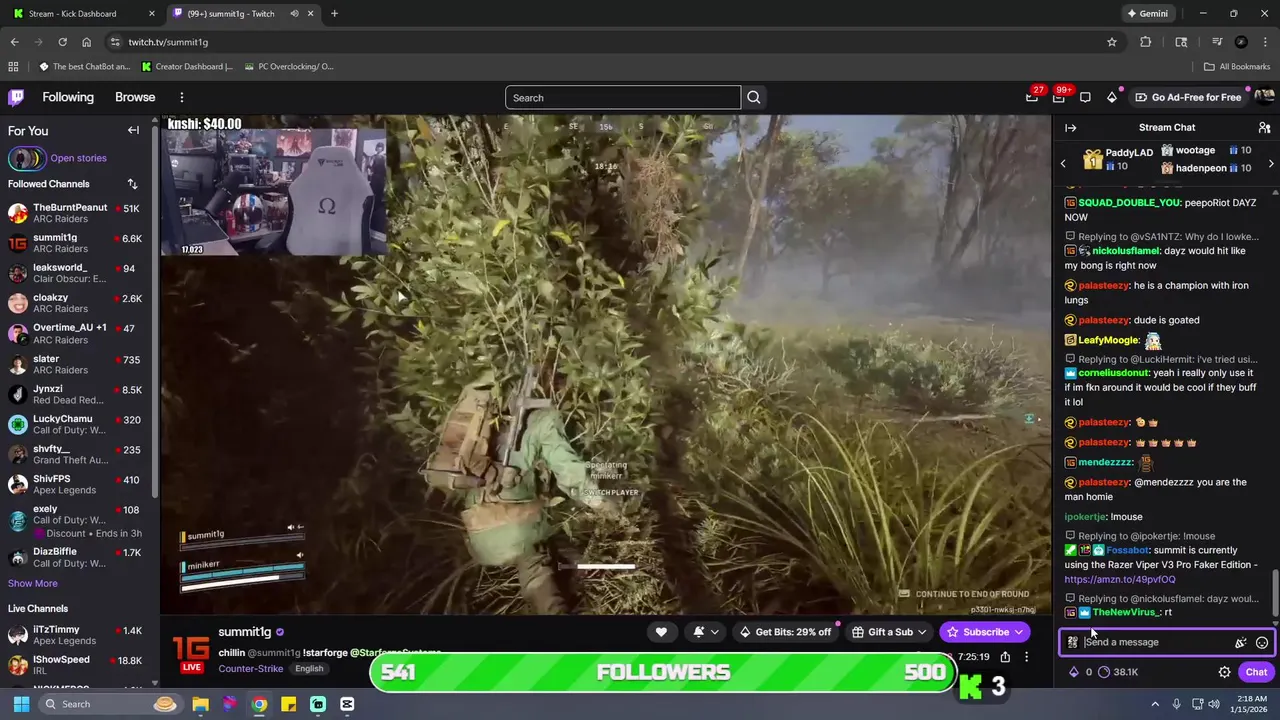The width and height of the screenshot is (1280, 720).
Task: Bookmark this page with the star icon
Action: pos(1111,42)
